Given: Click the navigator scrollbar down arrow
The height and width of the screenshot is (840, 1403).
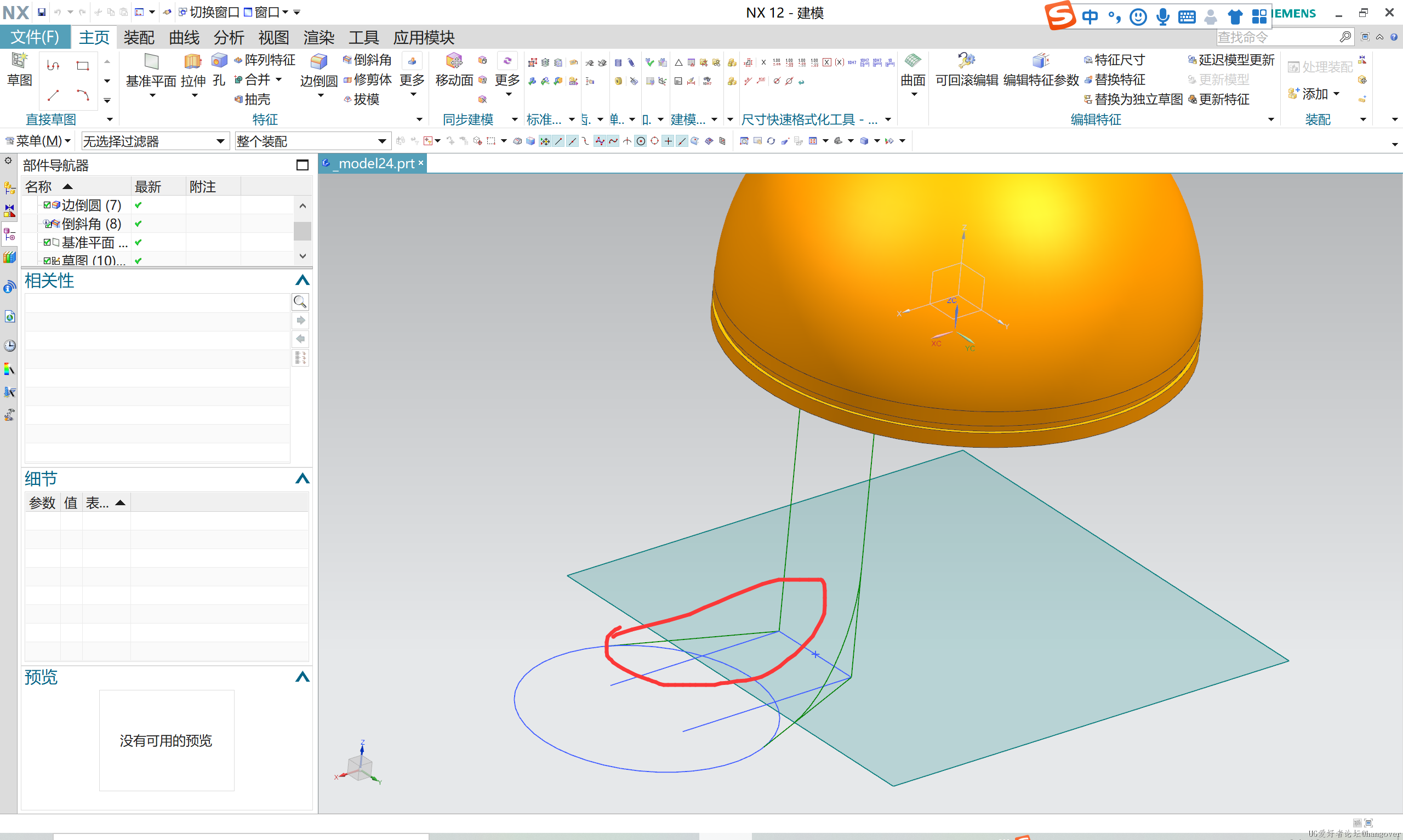Looking at the screenshot, I should [303, 256].
